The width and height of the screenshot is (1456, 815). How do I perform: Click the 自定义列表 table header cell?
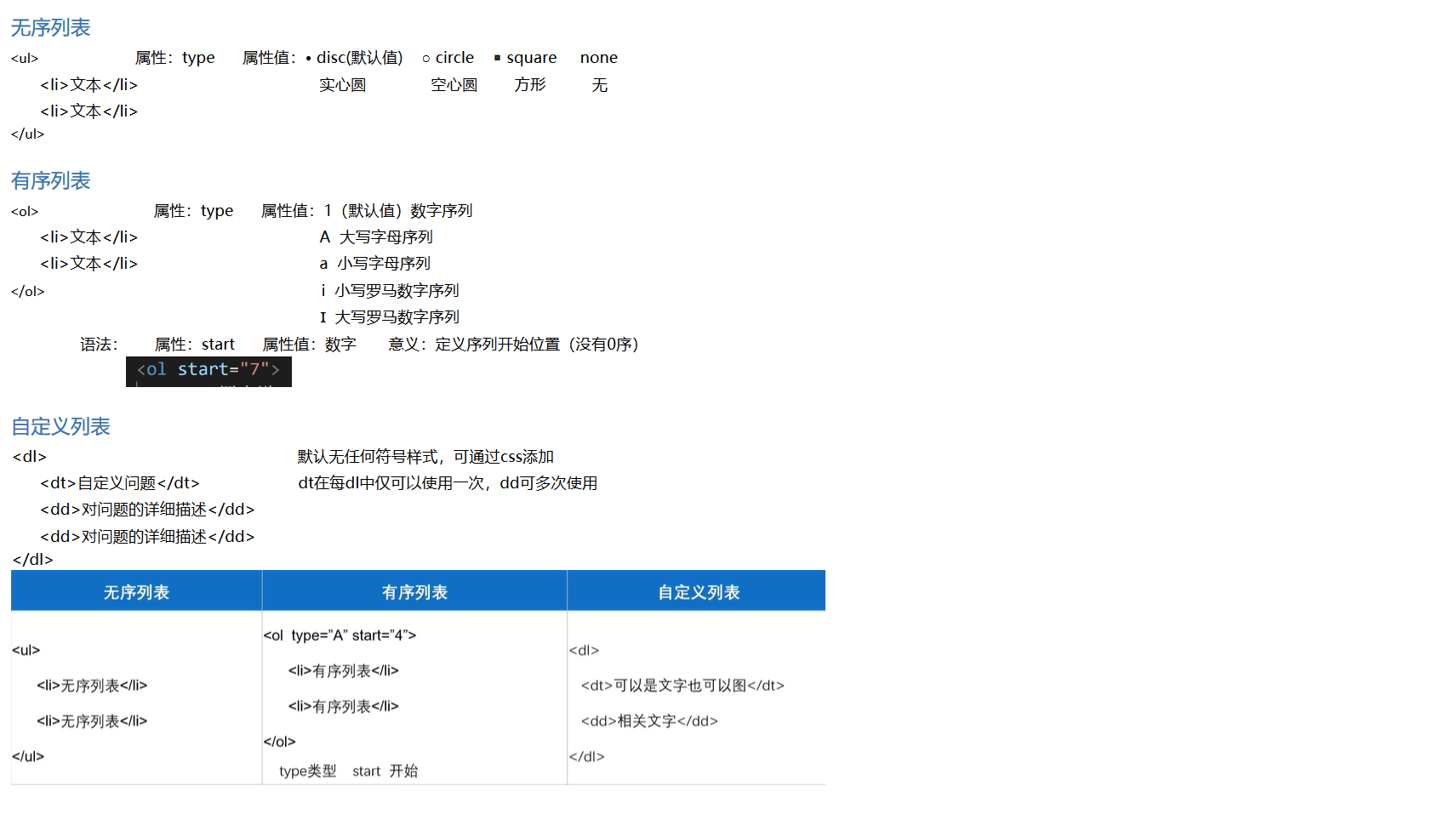tap(697, 591)
